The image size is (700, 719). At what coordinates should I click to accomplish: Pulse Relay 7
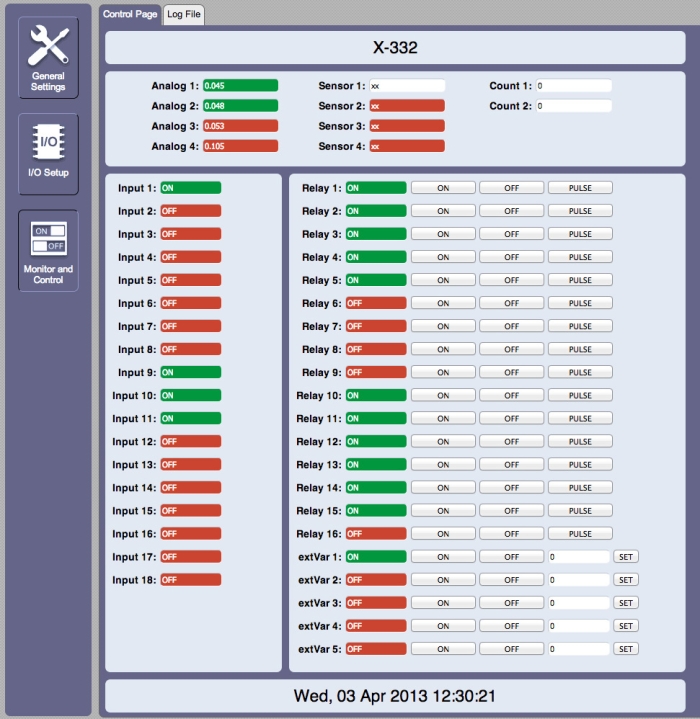[x=580, y=326]
